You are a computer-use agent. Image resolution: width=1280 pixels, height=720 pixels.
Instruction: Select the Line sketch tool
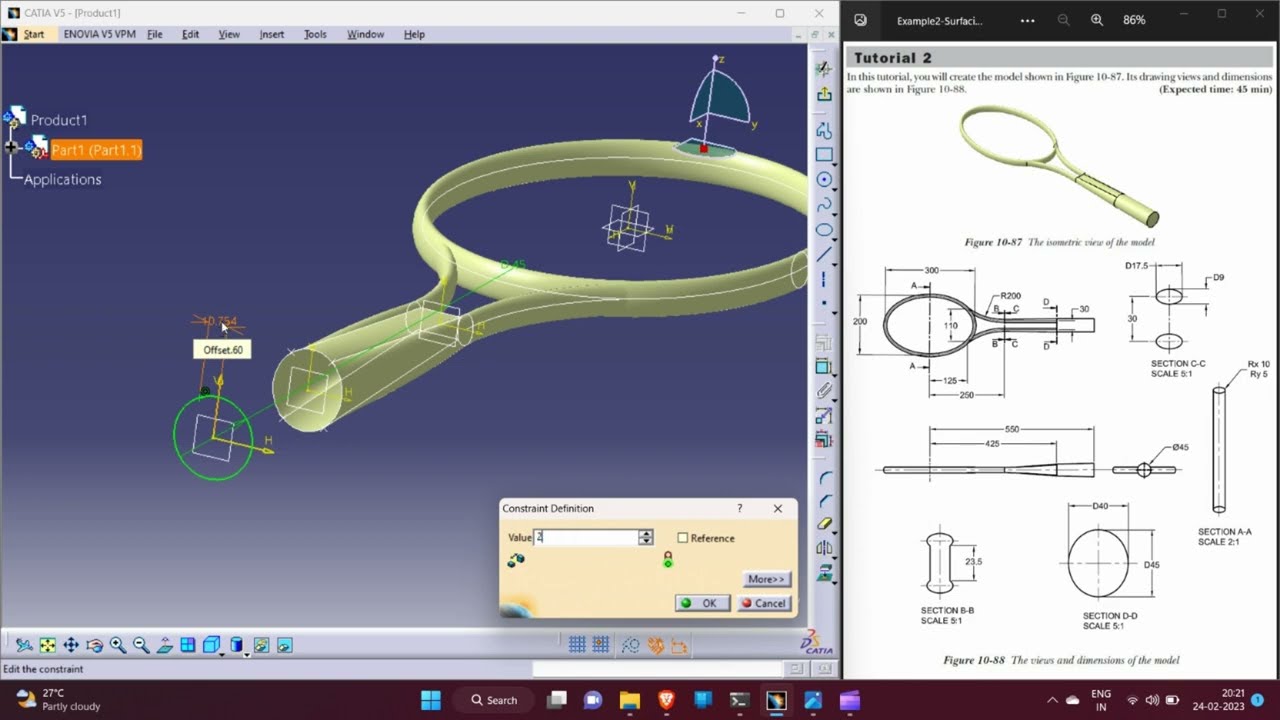pyautogui.click(x=824, y=255)
